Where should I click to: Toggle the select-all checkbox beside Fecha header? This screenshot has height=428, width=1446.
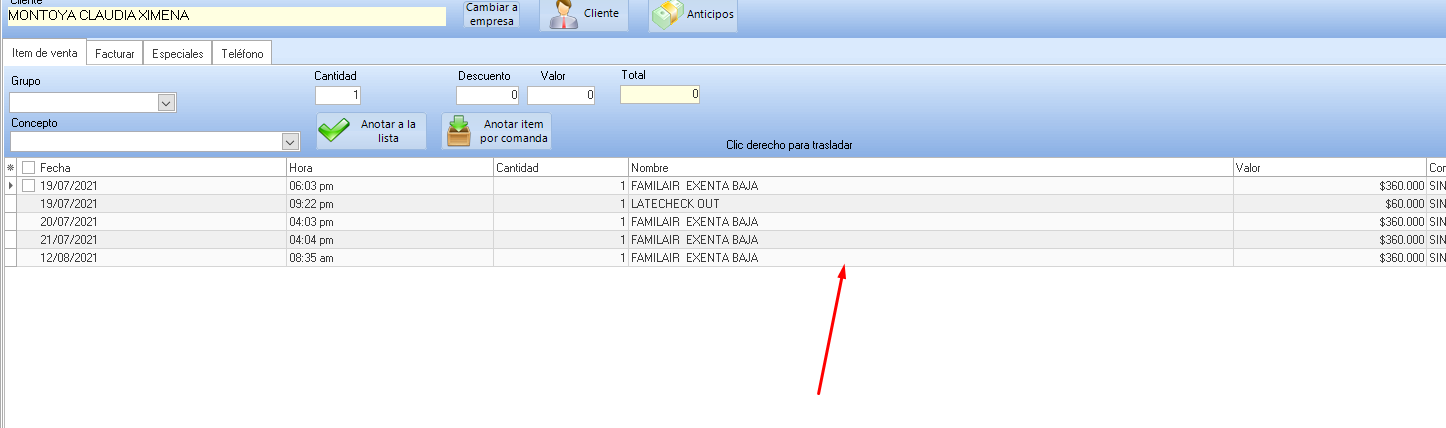coord(29,168)
